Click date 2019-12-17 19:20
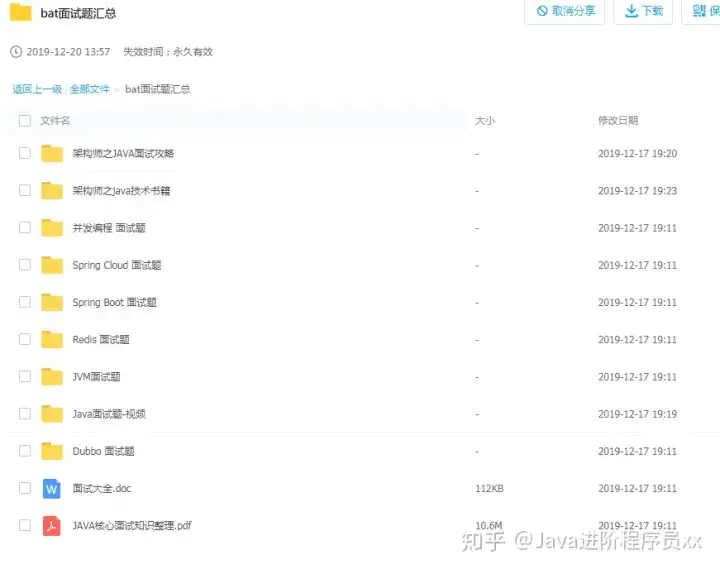The width and height of the screenshot is (720, 569). (x=637, y=154)
